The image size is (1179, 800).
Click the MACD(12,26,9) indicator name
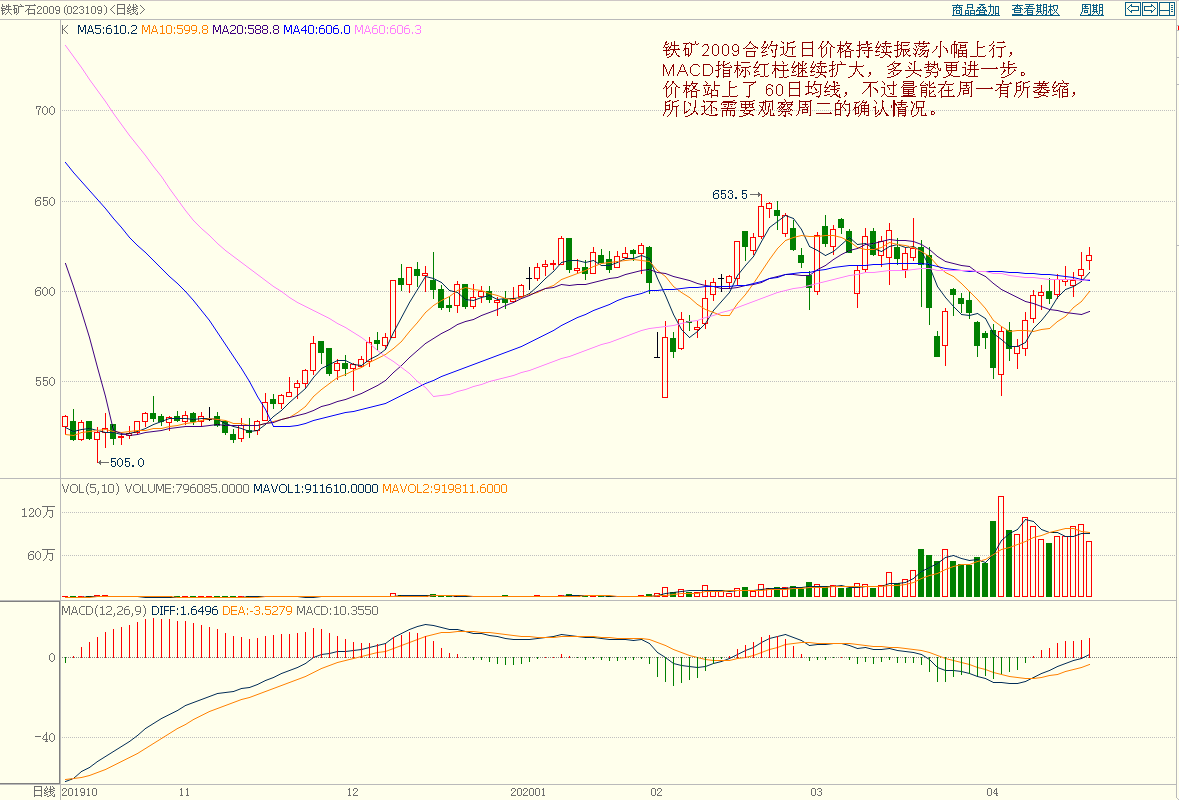tap(105, 609)
